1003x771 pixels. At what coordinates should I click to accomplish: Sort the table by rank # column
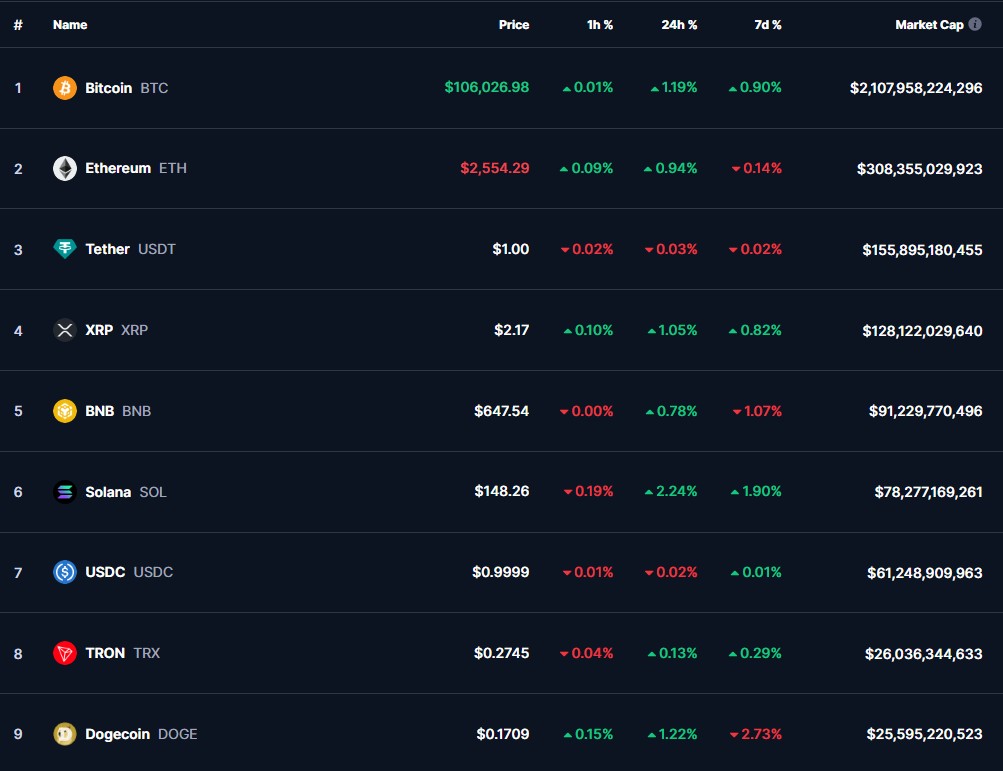point(18,25)
